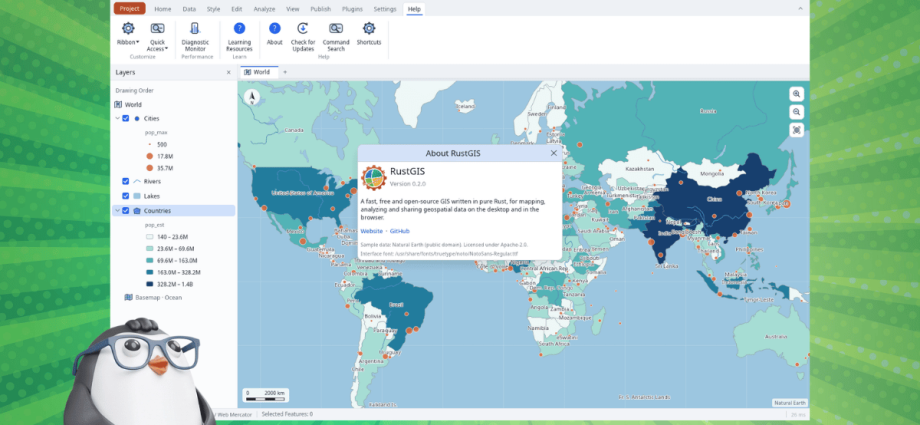Click the About ribbon button
The width and height of the screenshot is (920, 425).
pyautogui.click(x=275, y=34)
